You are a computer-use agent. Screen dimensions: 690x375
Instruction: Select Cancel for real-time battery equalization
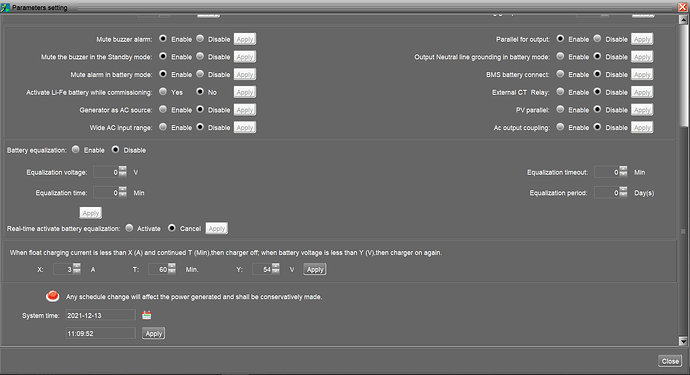172,228
